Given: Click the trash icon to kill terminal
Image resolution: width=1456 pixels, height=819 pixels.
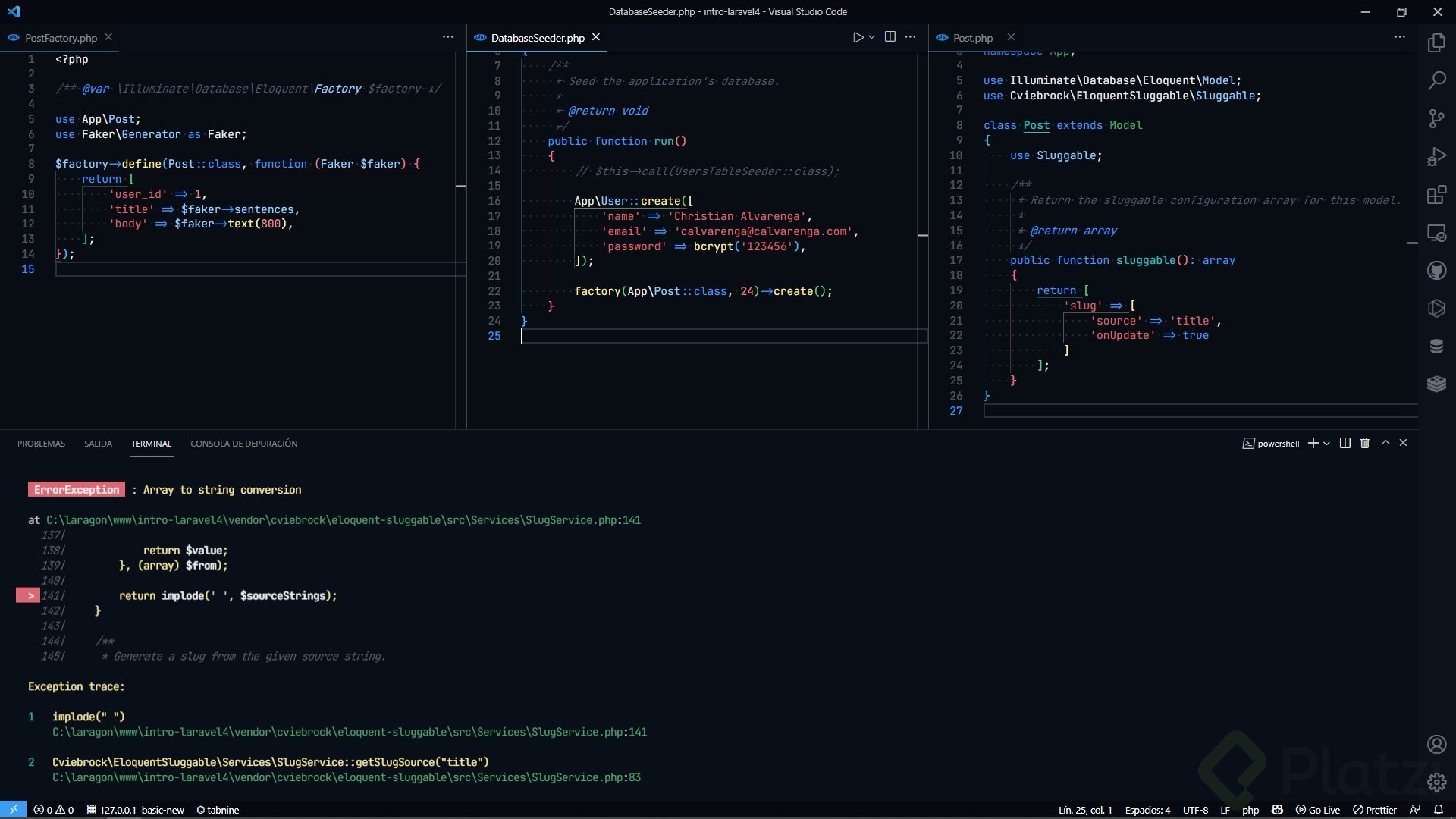Looking at the screenshot, I should (x=1365, y=444).
